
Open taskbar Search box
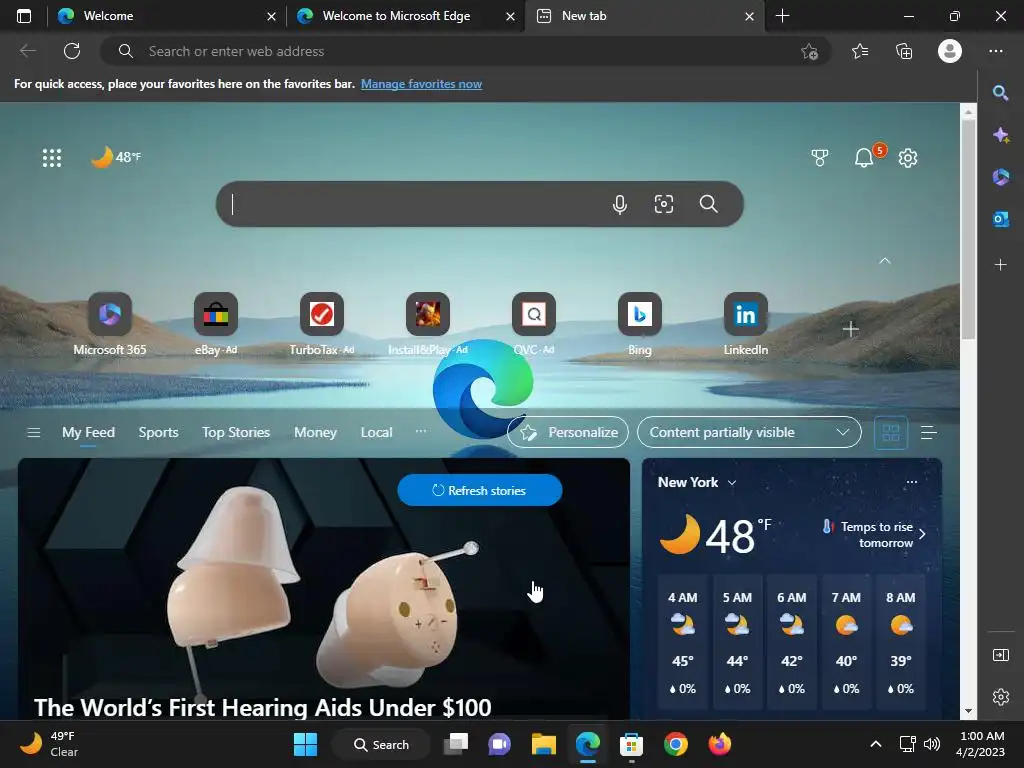tap(381, 744)
